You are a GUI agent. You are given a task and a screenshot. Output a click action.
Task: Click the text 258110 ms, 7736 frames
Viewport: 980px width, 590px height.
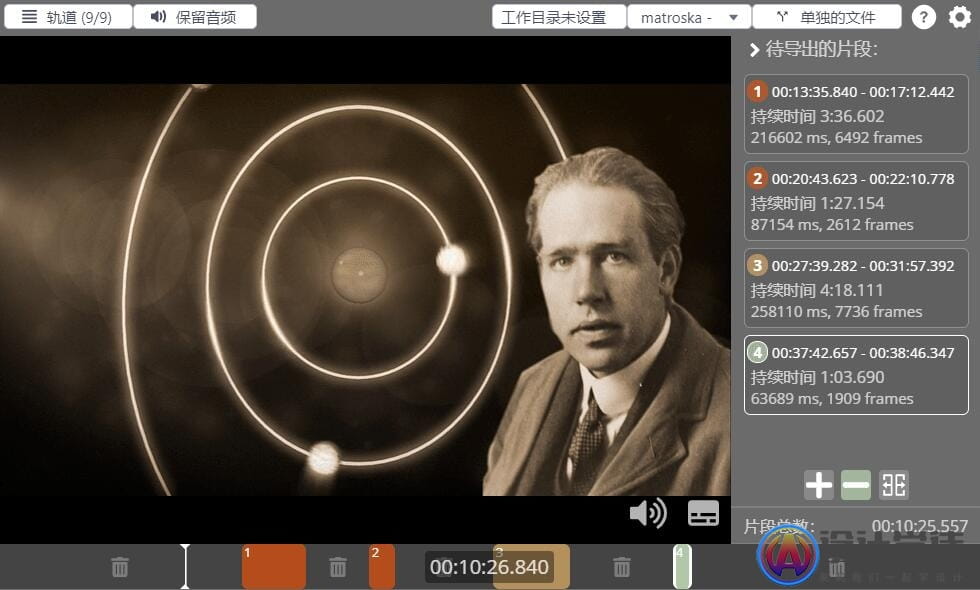tap(836, 311)
